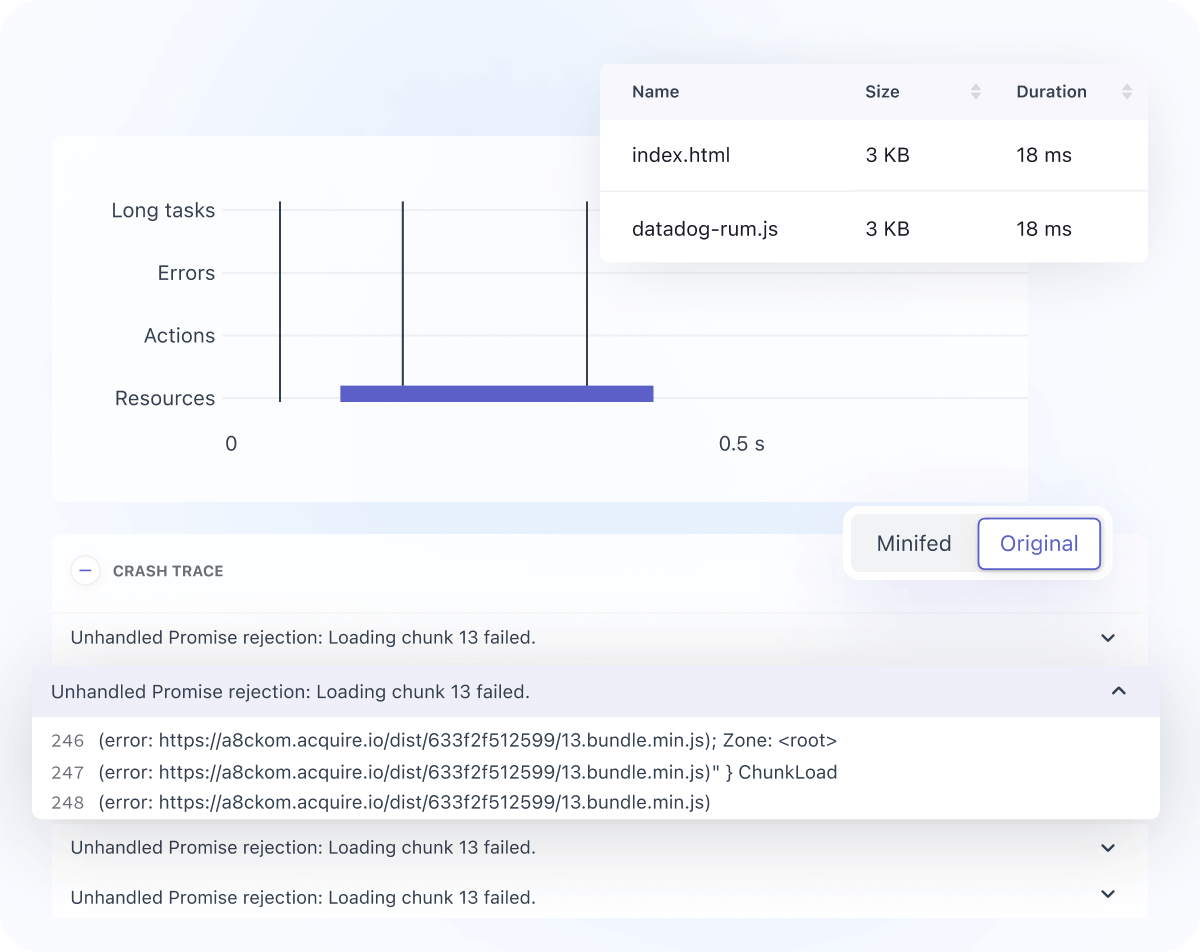Click the Duration column header label
Screen dimensions: 1200x952
coord(1051,92)
